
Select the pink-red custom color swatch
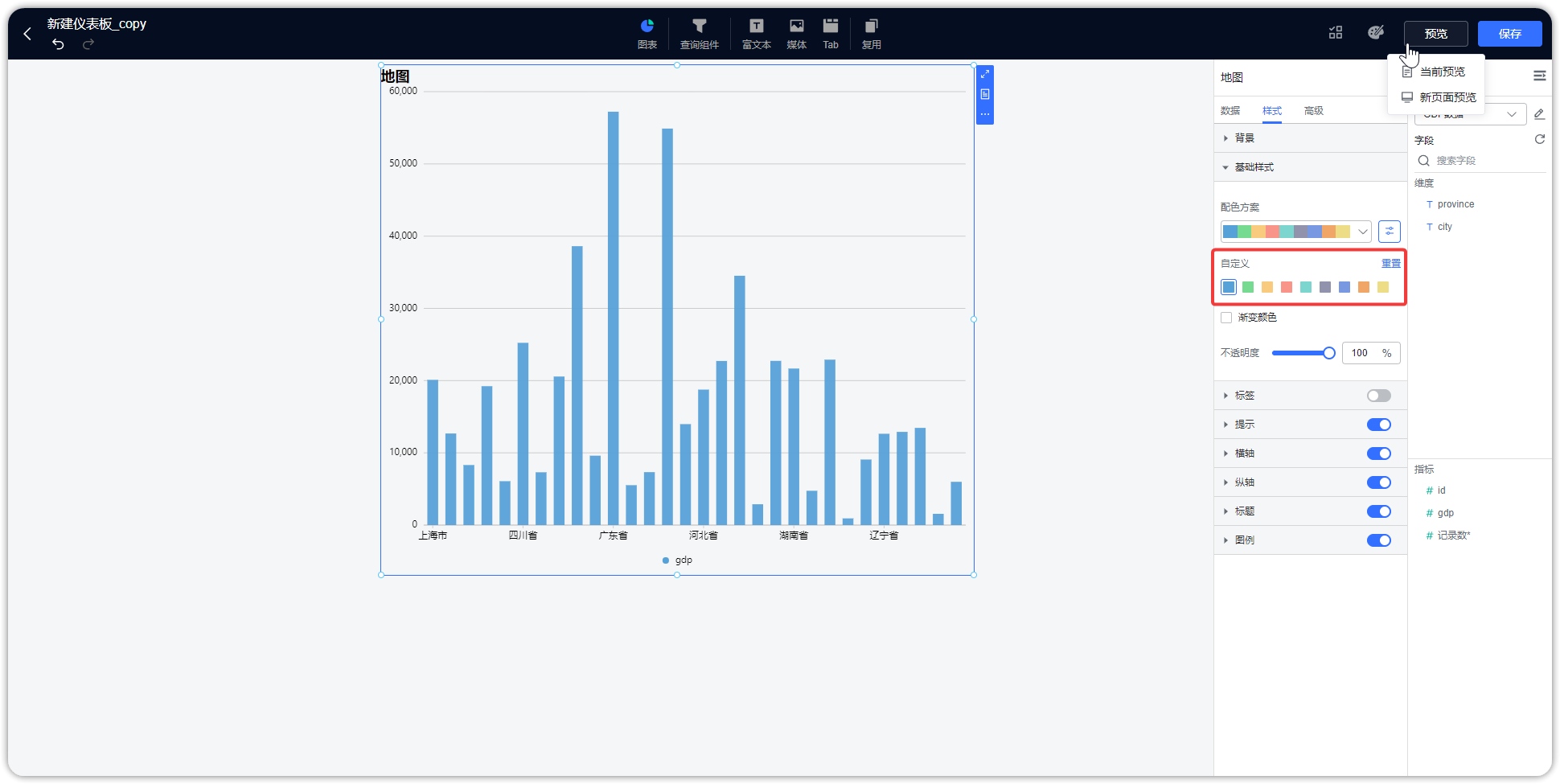click(1287, 287)
